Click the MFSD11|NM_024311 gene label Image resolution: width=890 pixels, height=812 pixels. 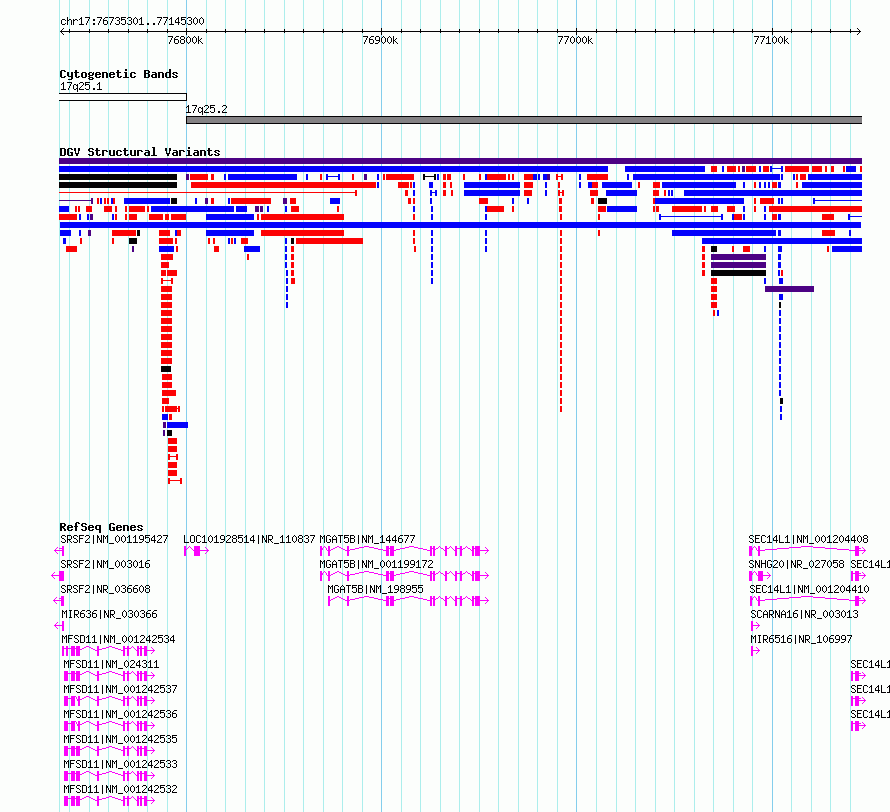(111, 664)
